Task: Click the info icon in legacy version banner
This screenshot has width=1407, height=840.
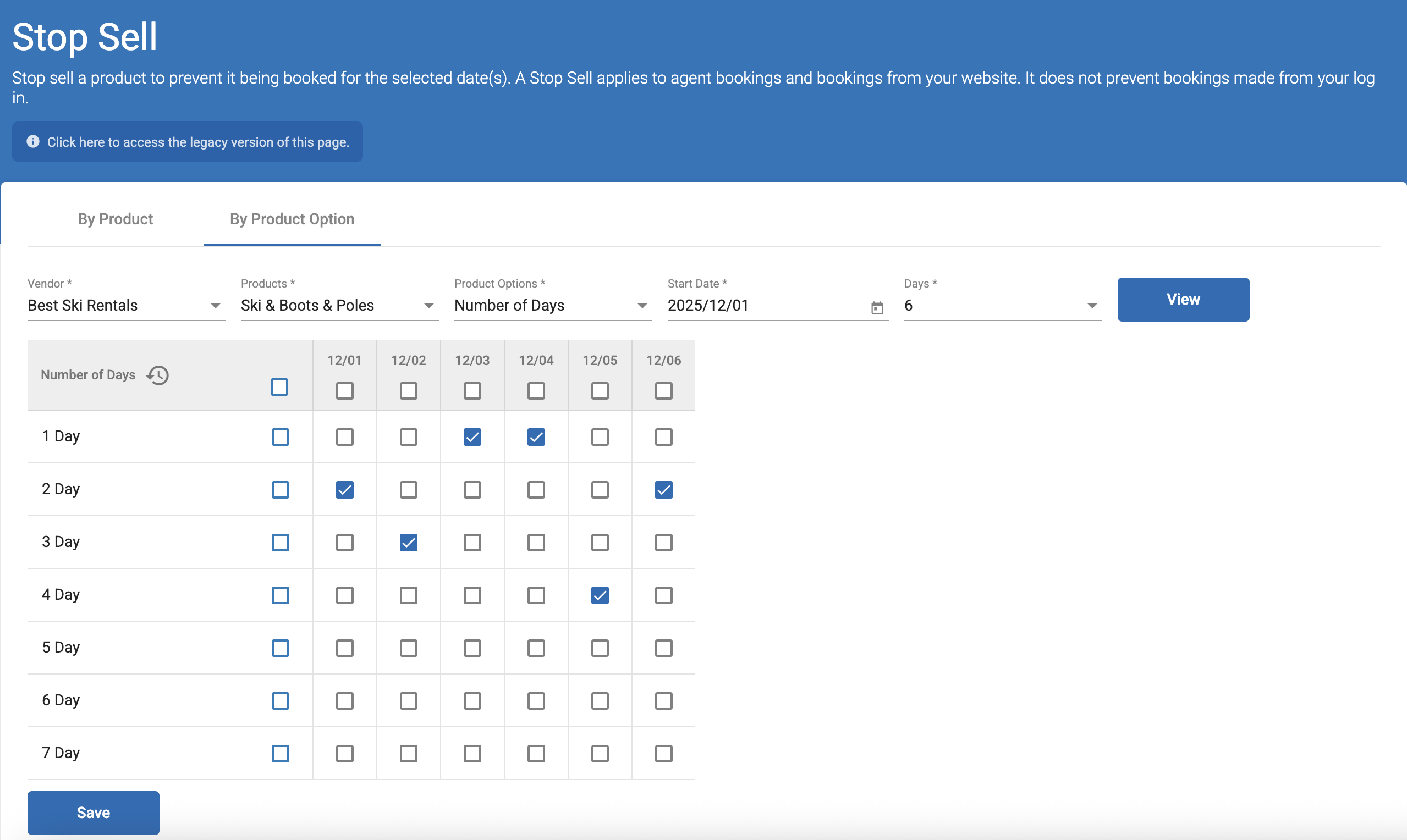Action: pos(33,141)
